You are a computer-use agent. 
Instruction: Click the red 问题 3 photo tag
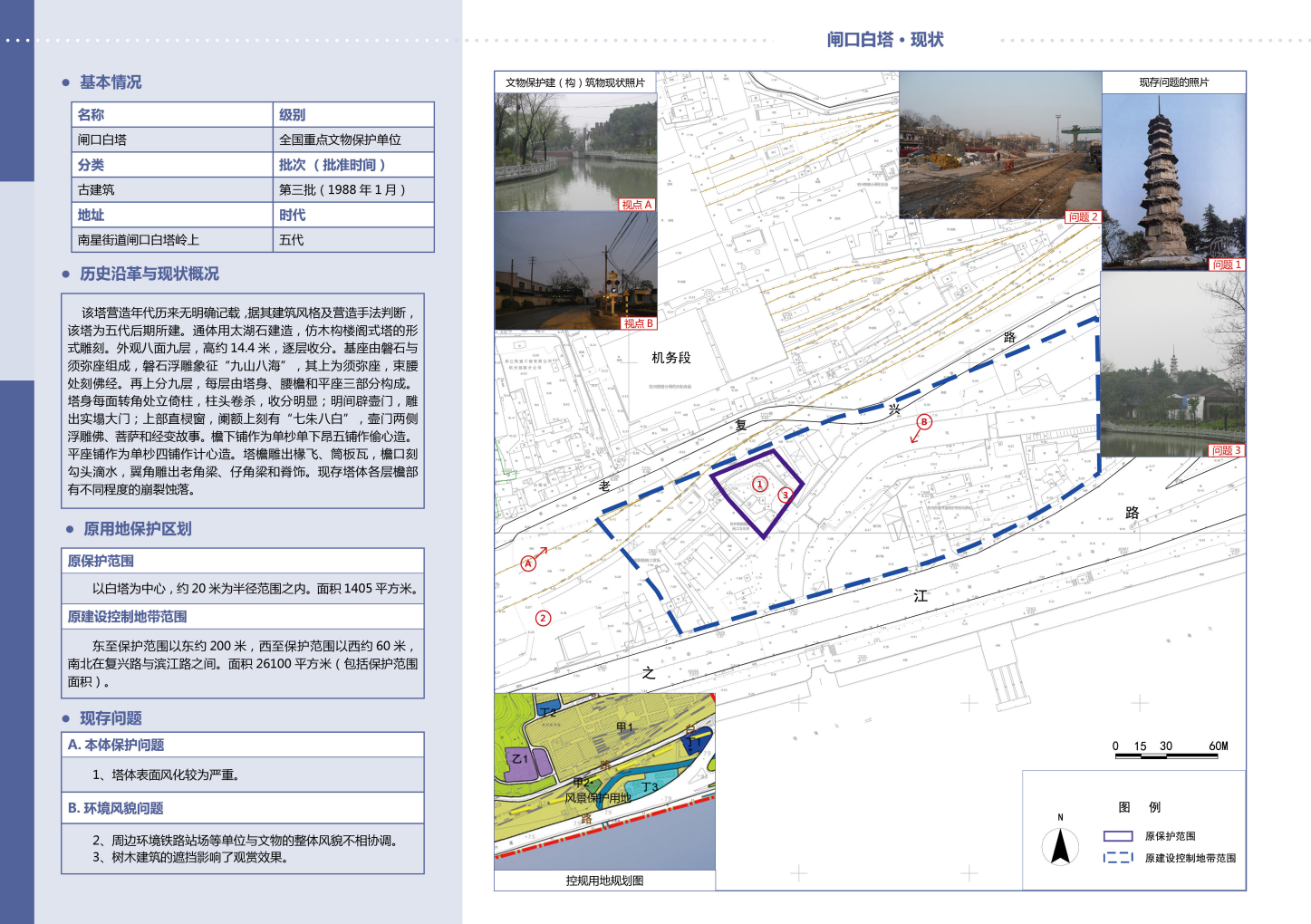1228,450
